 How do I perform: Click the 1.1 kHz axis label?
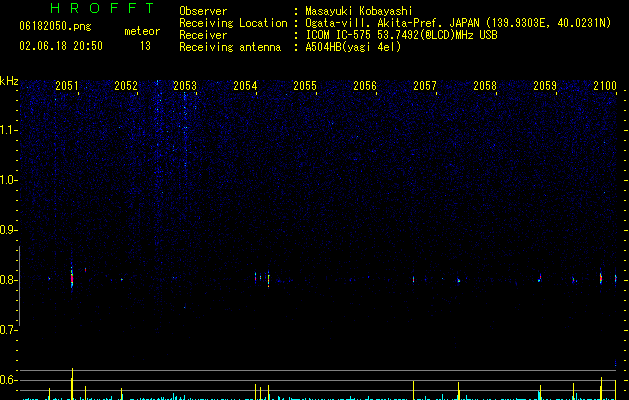tap(9, 130)
